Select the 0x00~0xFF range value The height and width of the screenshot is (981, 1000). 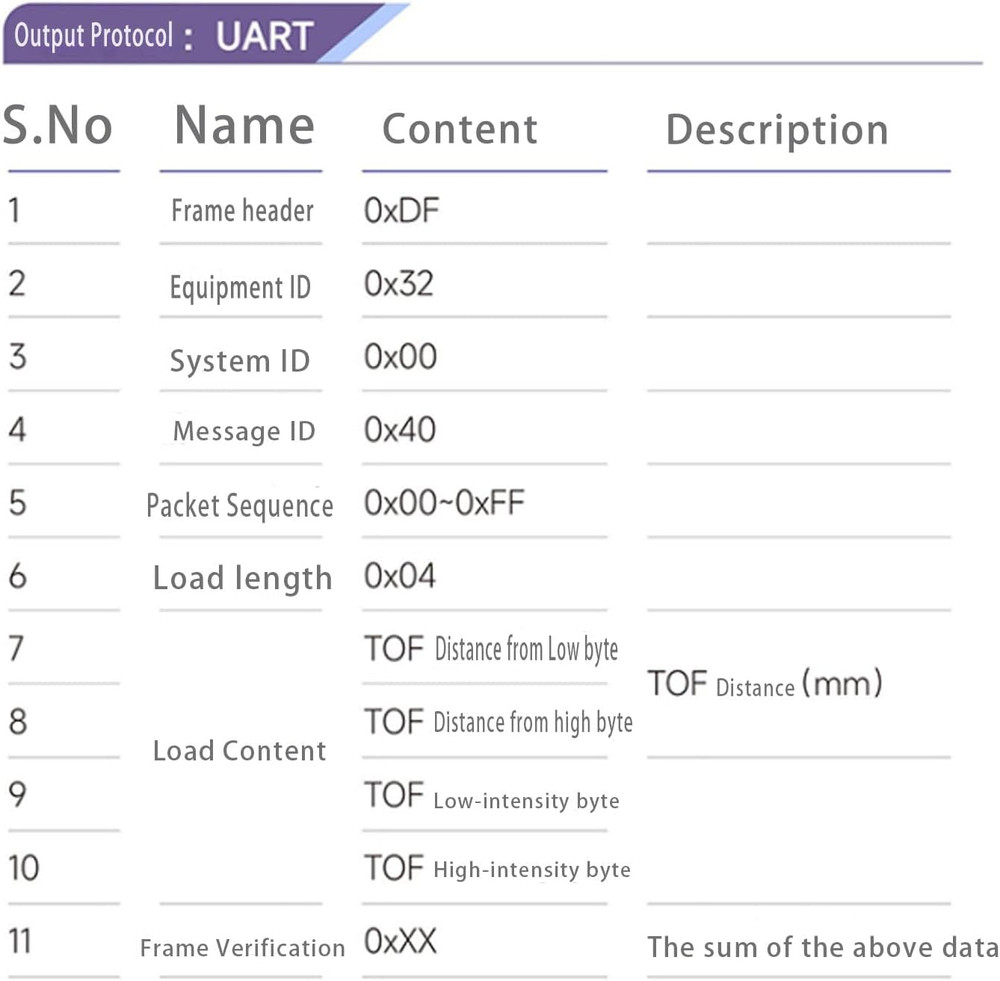point(444,503)
